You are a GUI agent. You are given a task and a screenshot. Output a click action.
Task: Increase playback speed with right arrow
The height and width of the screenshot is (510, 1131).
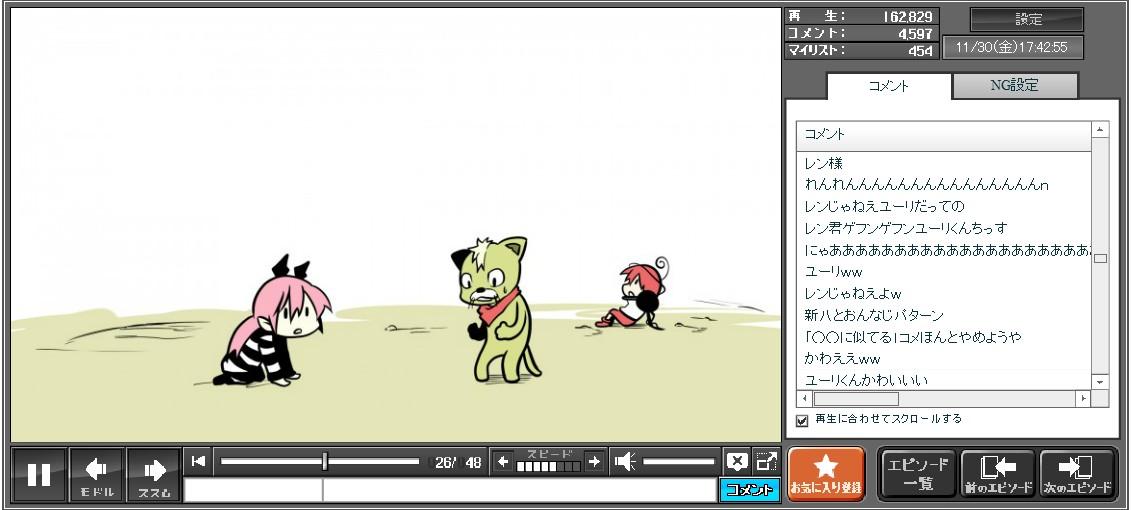(594, 461)
